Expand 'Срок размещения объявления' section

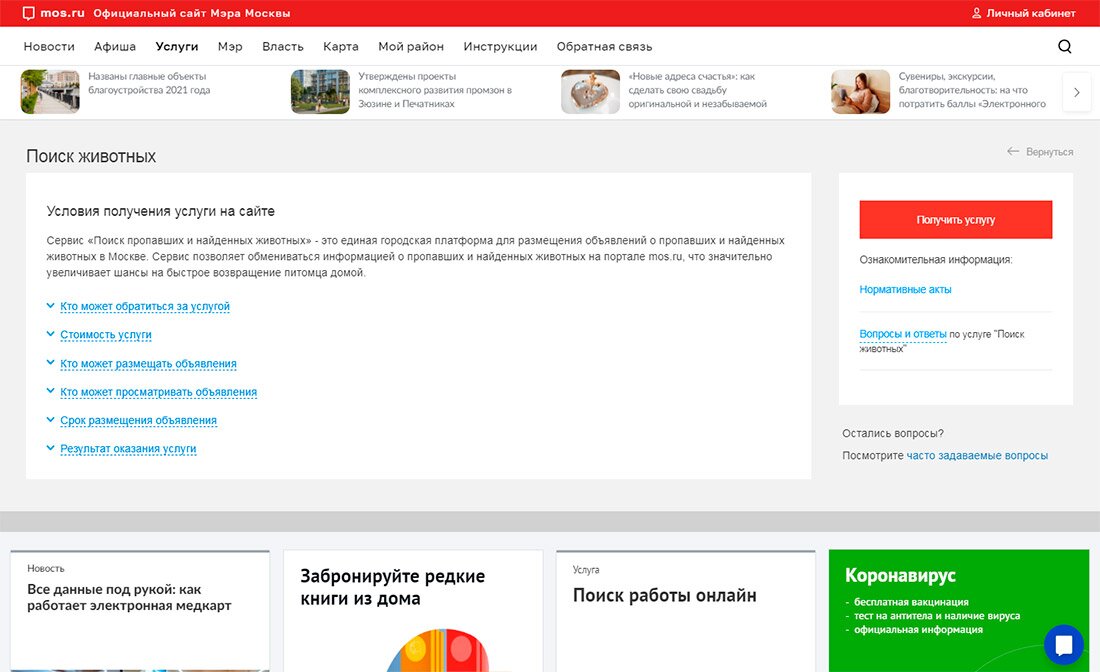[x=138, y=421]
